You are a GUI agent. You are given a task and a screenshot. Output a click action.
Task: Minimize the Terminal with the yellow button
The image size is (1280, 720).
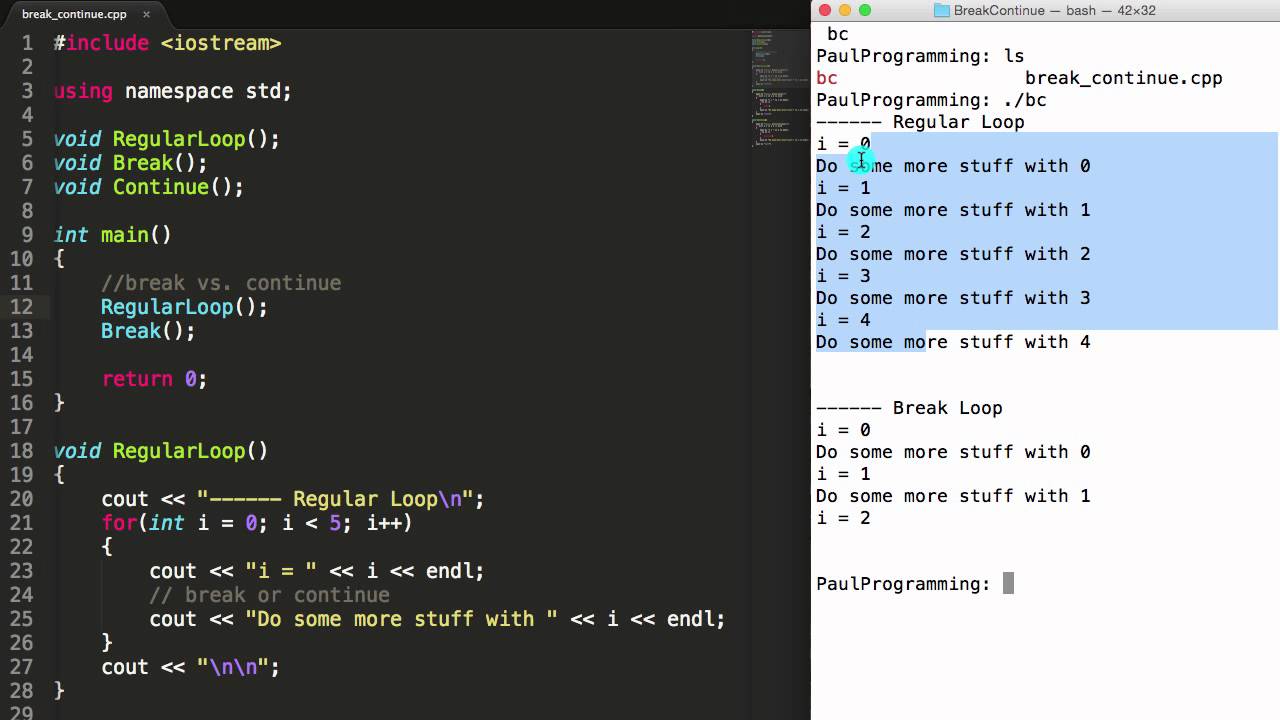pos(845,10)
